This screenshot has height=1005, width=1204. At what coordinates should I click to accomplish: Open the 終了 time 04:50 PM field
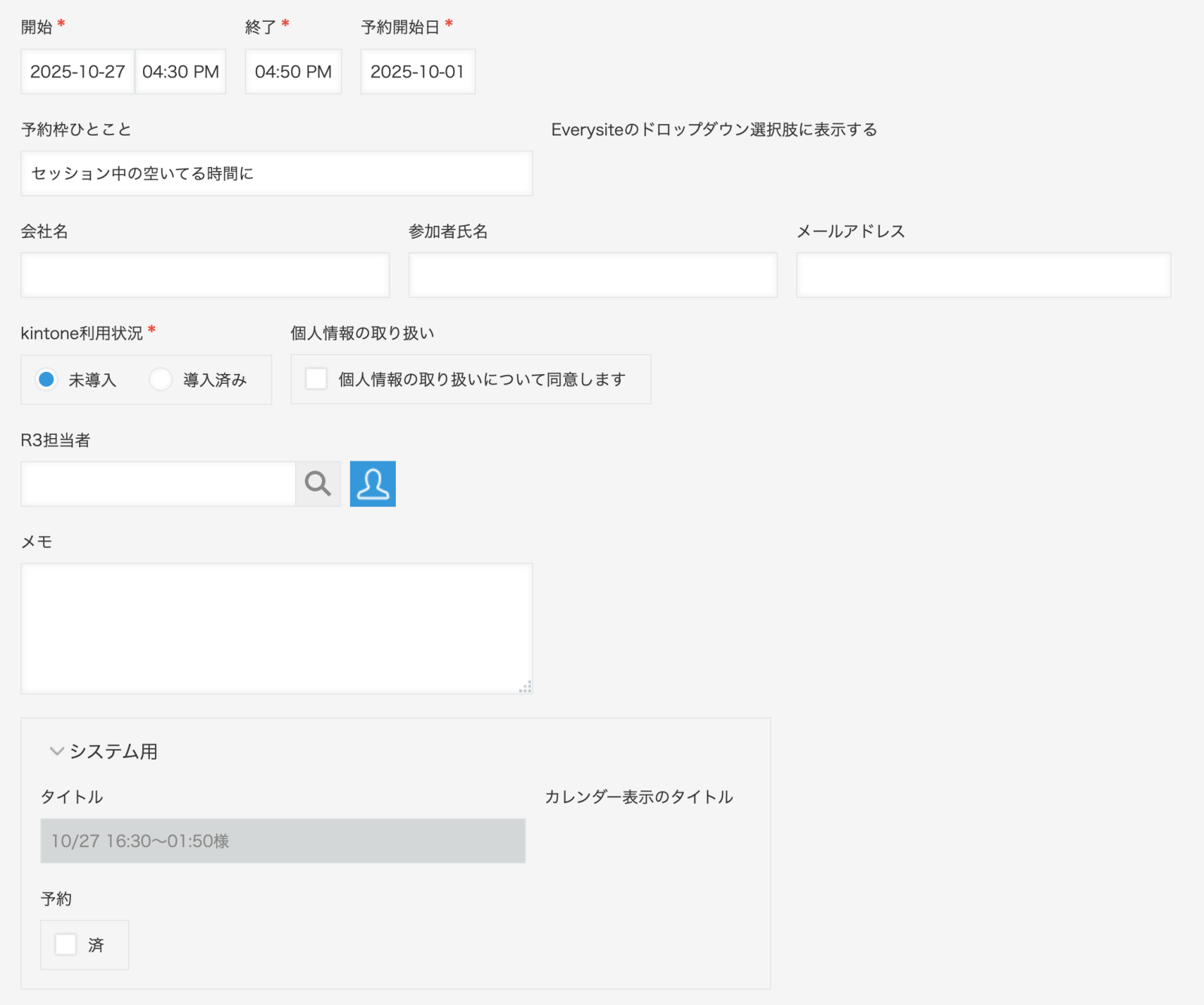click(293, 72)
